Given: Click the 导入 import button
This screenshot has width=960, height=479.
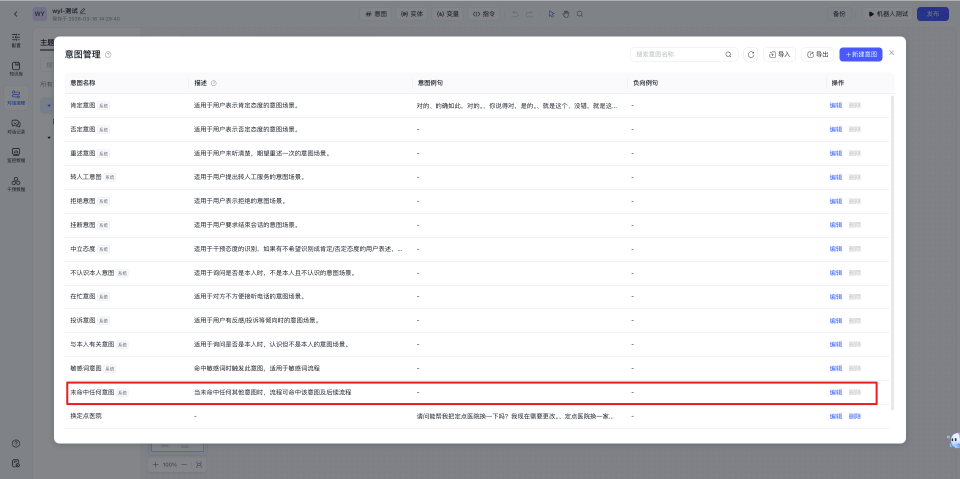Looking at the screenshot, I should point(779,54).
